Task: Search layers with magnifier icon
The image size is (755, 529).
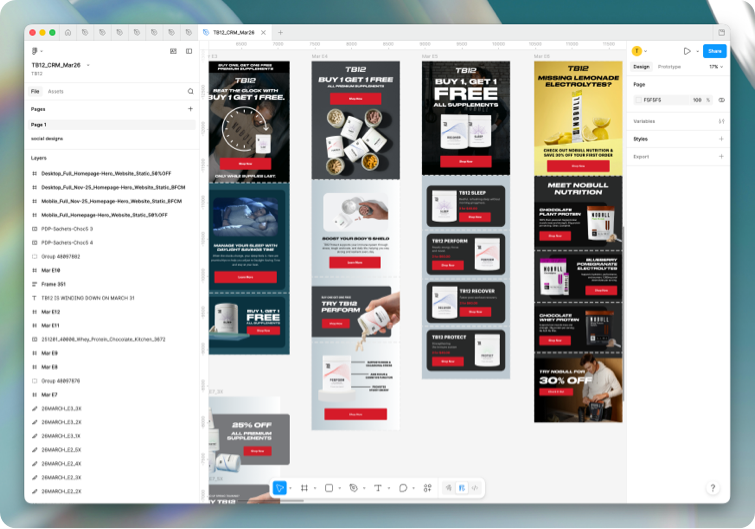Action: [190, 91]
